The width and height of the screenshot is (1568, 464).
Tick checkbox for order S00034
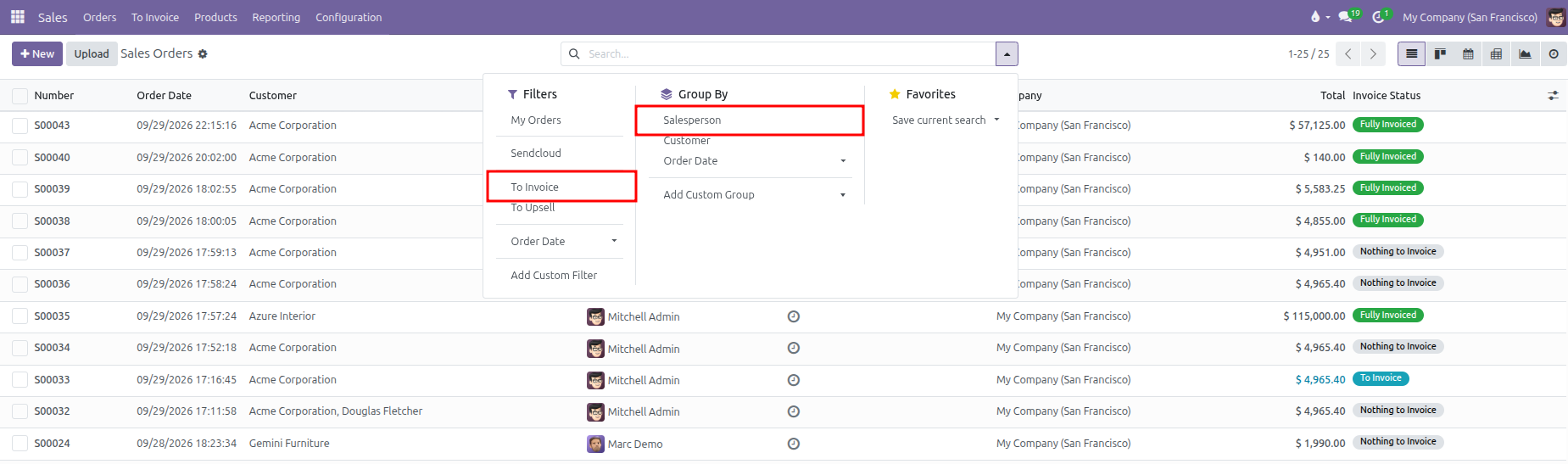click(20, 348)
